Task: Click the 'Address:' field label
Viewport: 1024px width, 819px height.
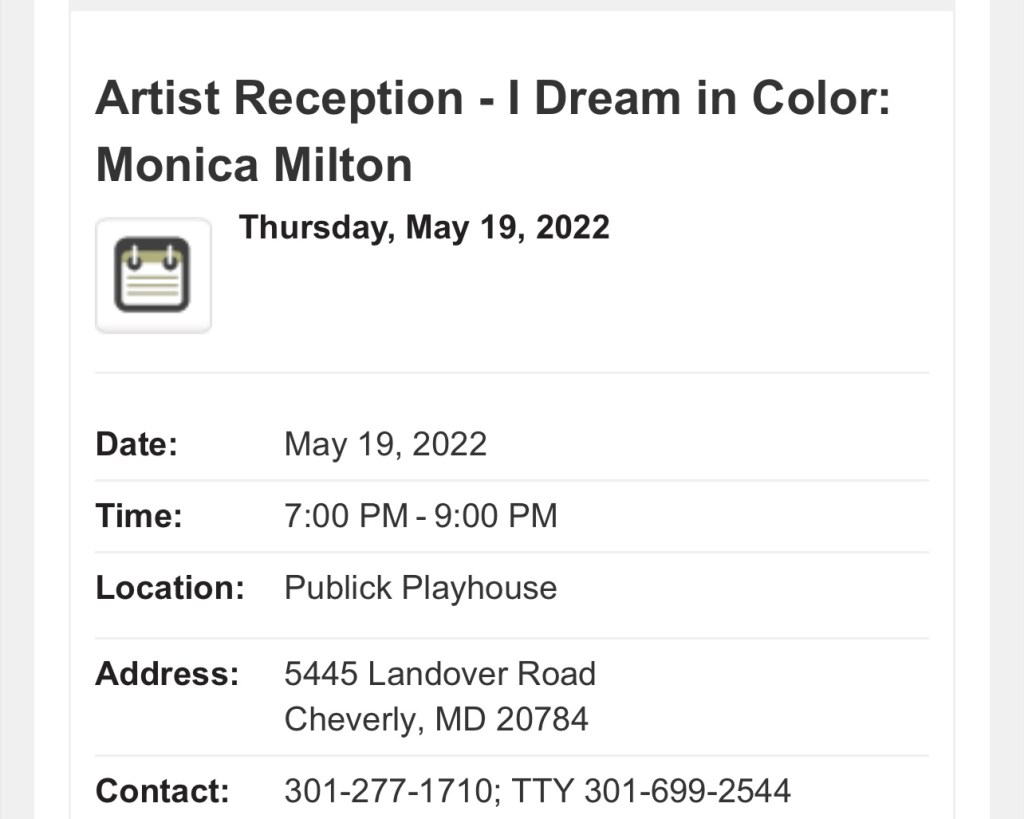Action: 167,674
